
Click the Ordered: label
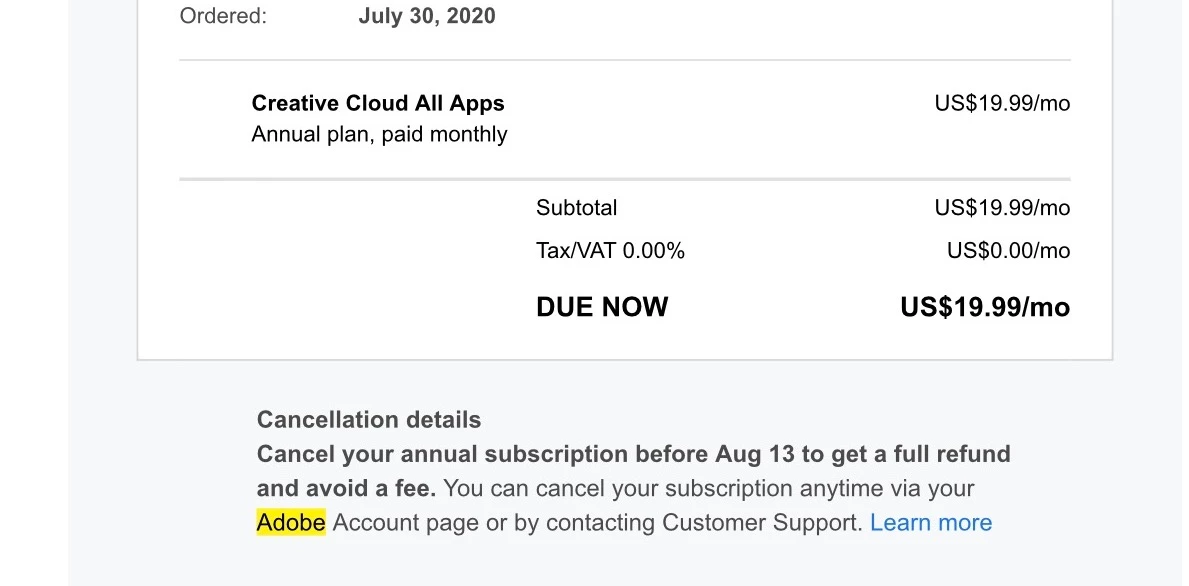click(223, 17)
